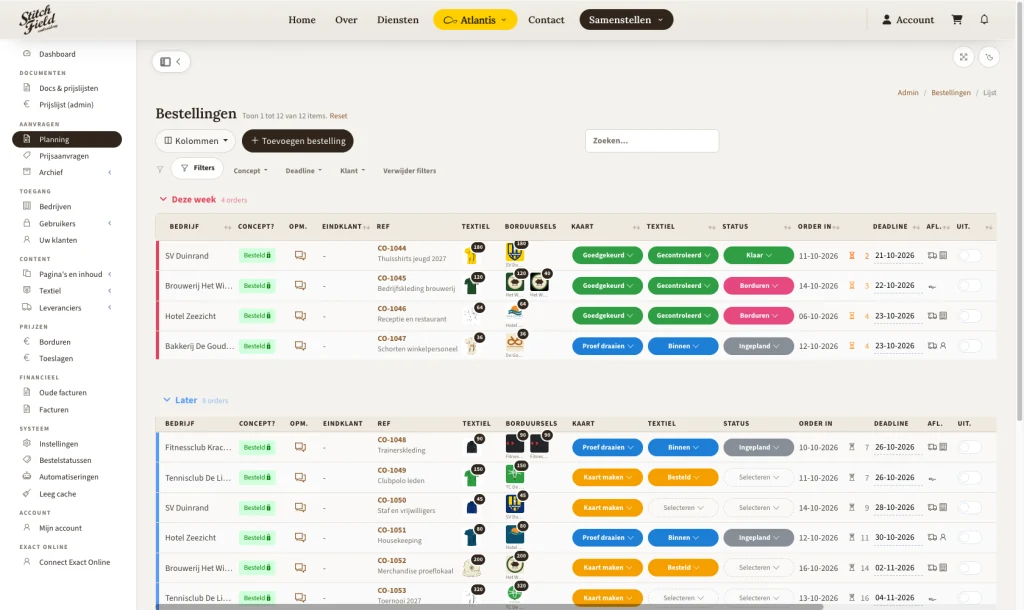Collapse the Later orders group
1024x610 pixels.
[167, 400]
